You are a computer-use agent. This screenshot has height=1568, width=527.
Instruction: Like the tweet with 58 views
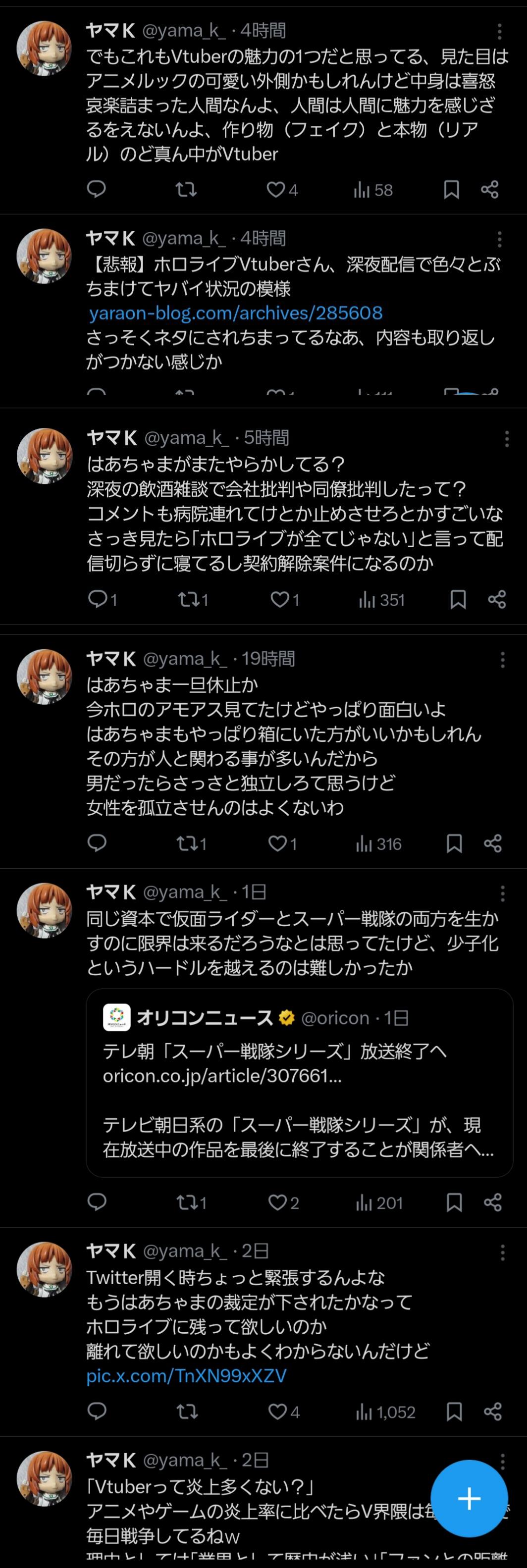click(276, 189)
